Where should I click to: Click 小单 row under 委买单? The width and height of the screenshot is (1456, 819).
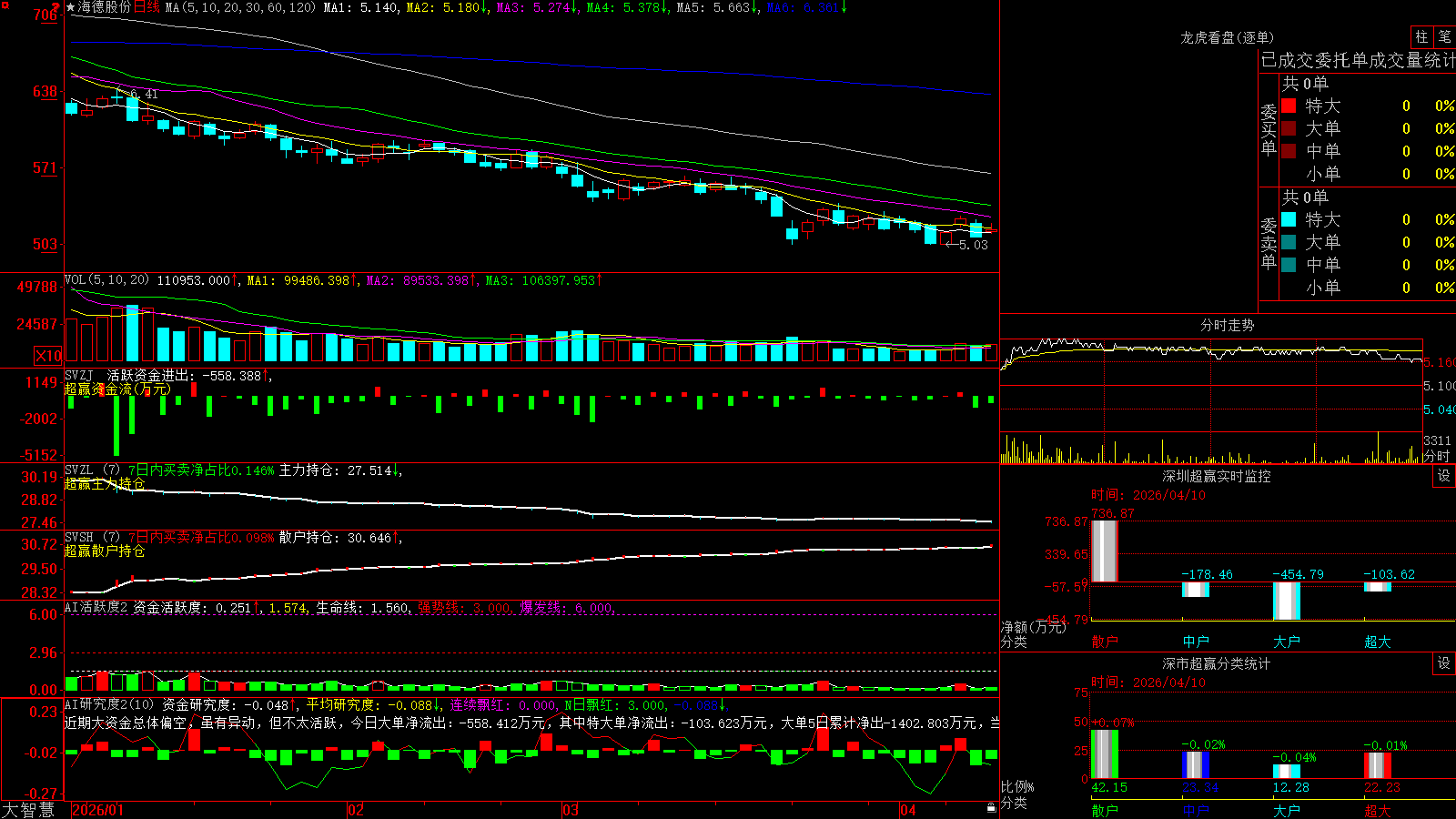(x=1368, y=174)
